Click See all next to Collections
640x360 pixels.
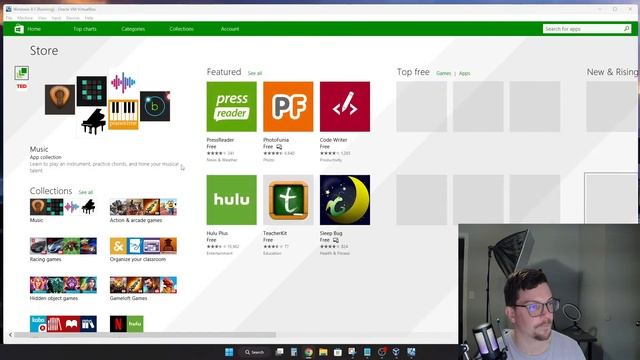click(86, 192)
